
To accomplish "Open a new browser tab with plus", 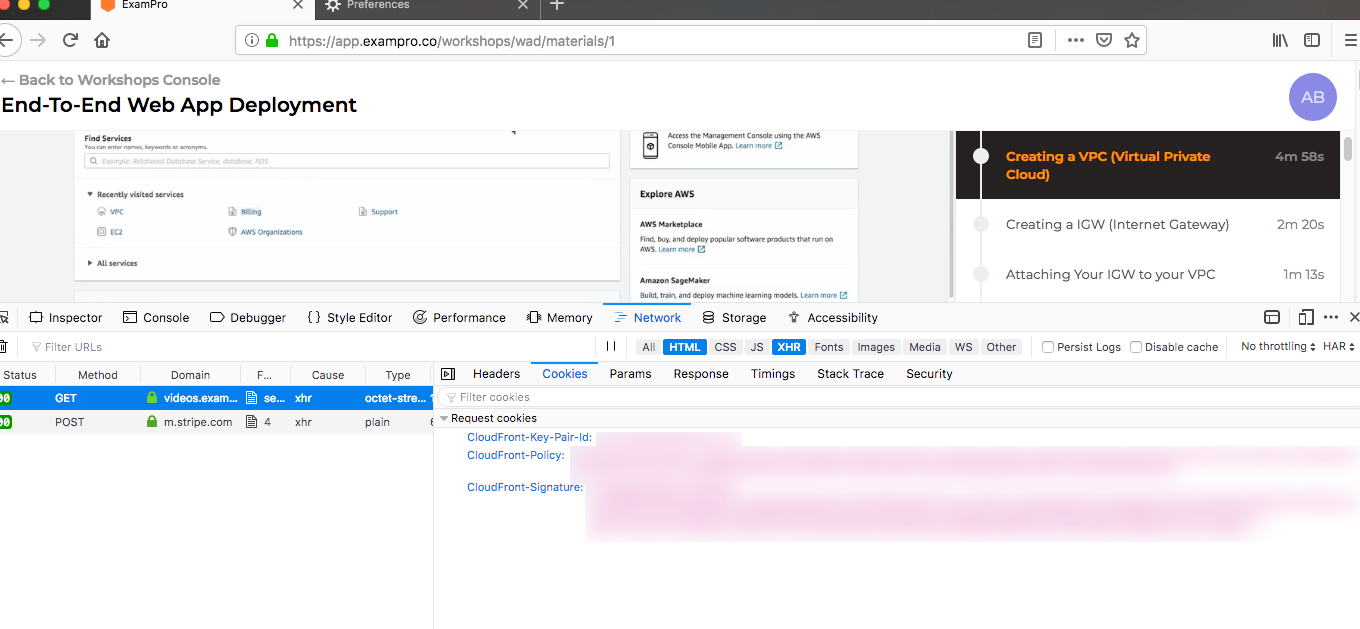I will coord(557,5).
